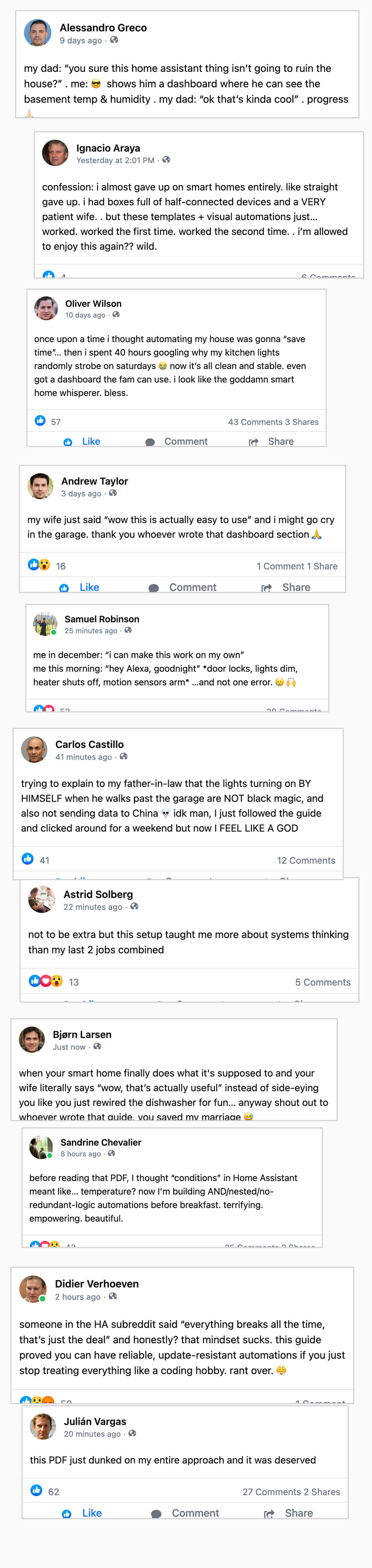Open Ignacio Araya's profile name
372x1568 pixels.
(108, 148)
